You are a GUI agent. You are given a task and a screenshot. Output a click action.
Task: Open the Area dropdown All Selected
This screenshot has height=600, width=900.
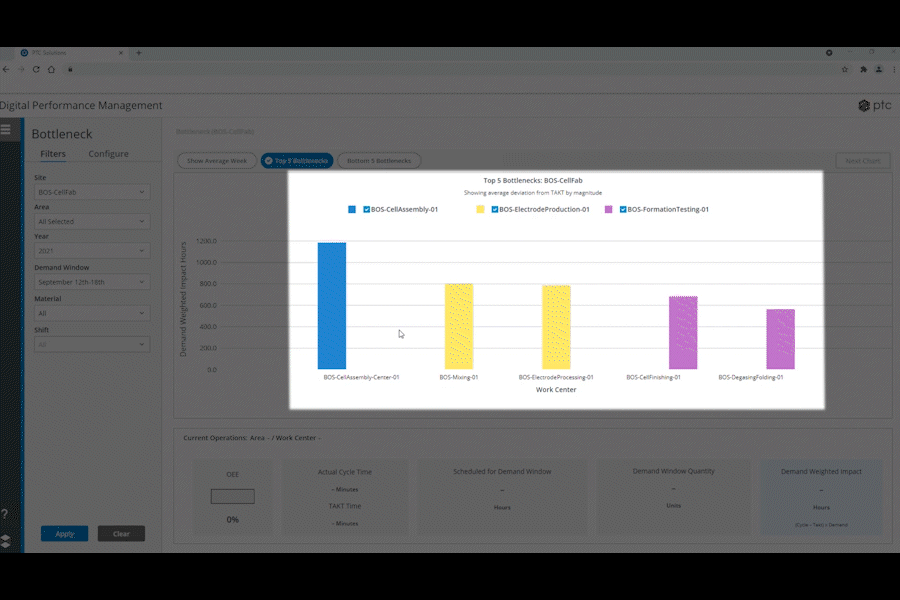92,222
